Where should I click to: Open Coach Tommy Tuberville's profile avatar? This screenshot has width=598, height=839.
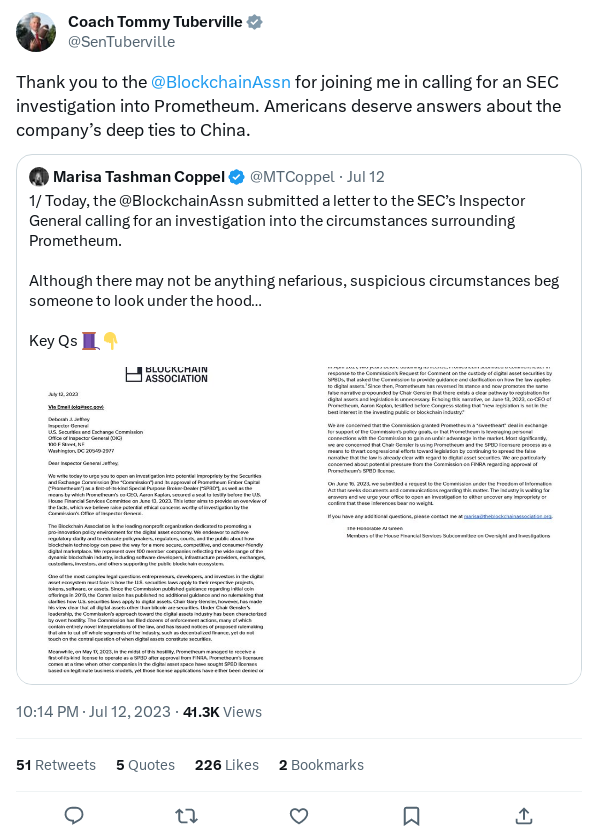coord(36,31)
